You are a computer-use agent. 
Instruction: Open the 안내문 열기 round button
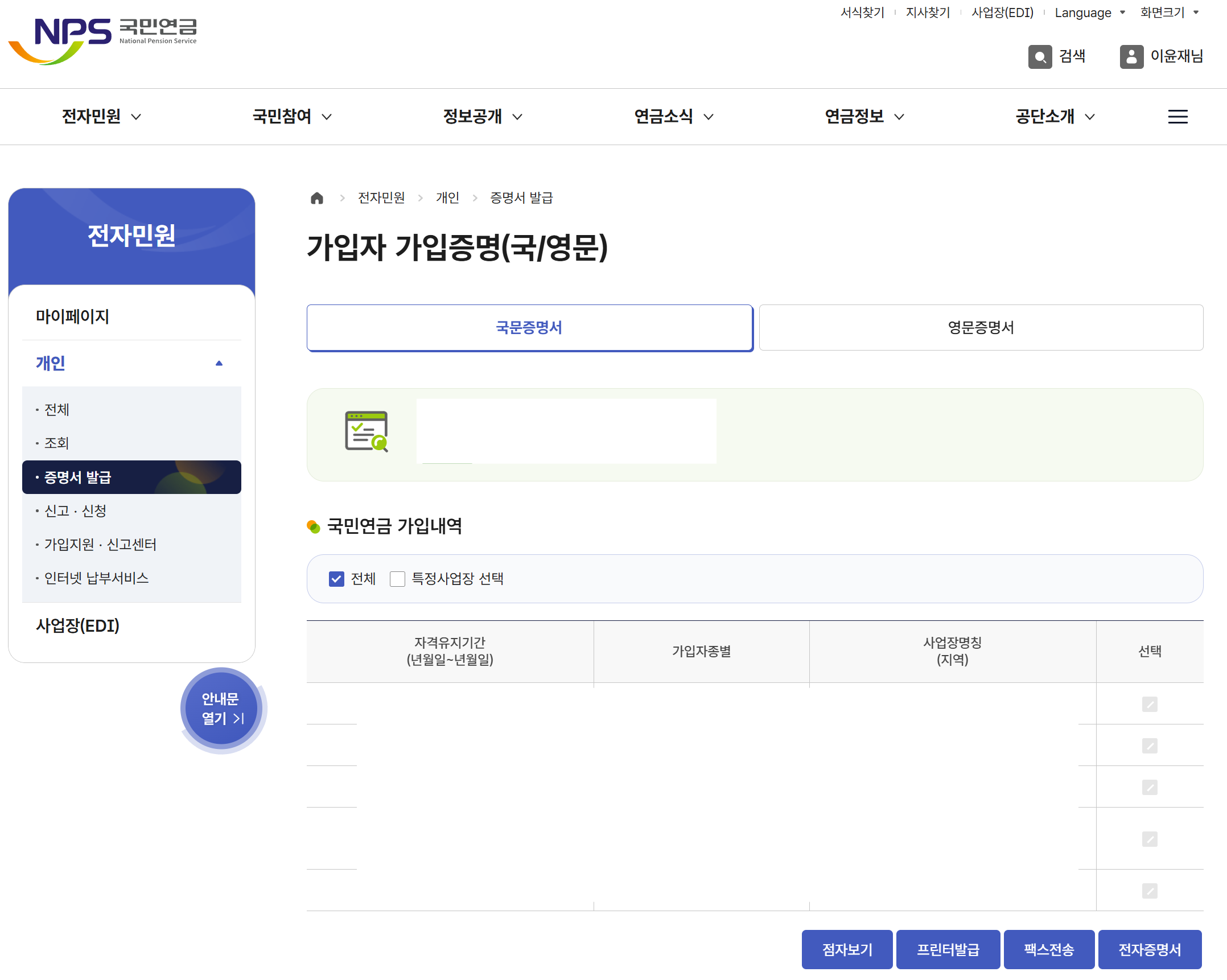[223, 709]
